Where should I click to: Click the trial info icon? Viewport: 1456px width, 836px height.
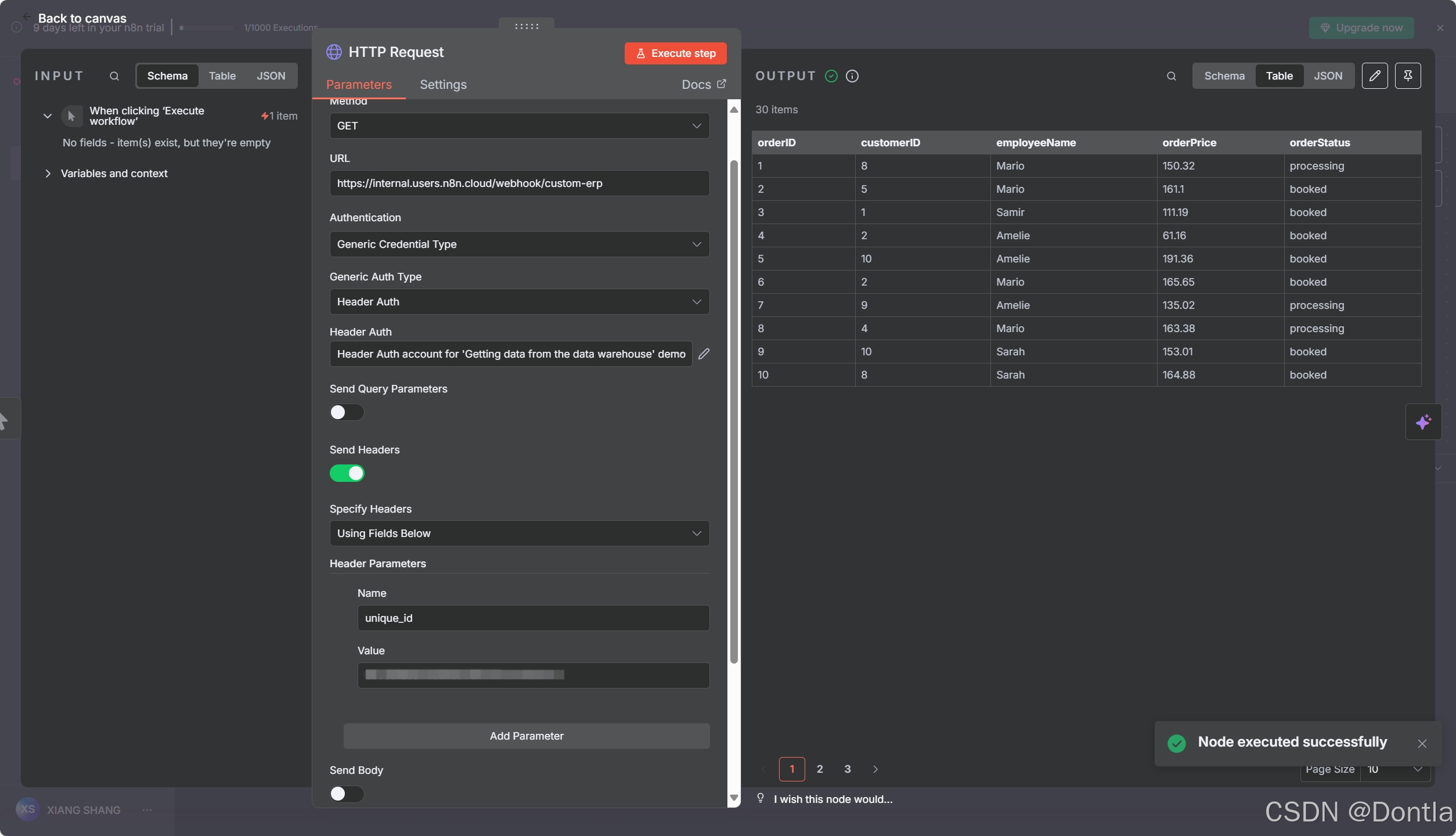coord(17,28)
